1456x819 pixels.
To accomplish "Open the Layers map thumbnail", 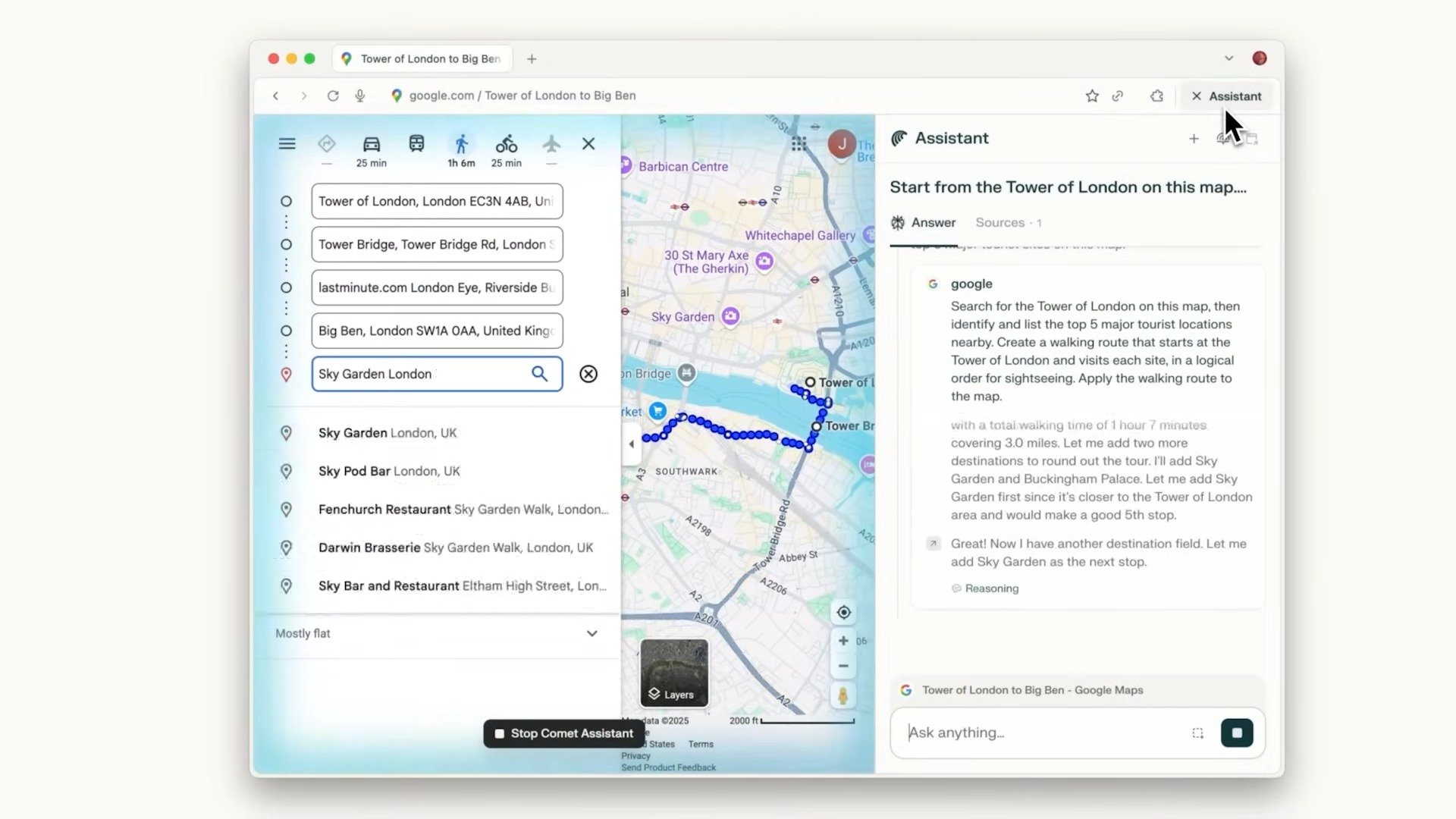I will [674, 673].
